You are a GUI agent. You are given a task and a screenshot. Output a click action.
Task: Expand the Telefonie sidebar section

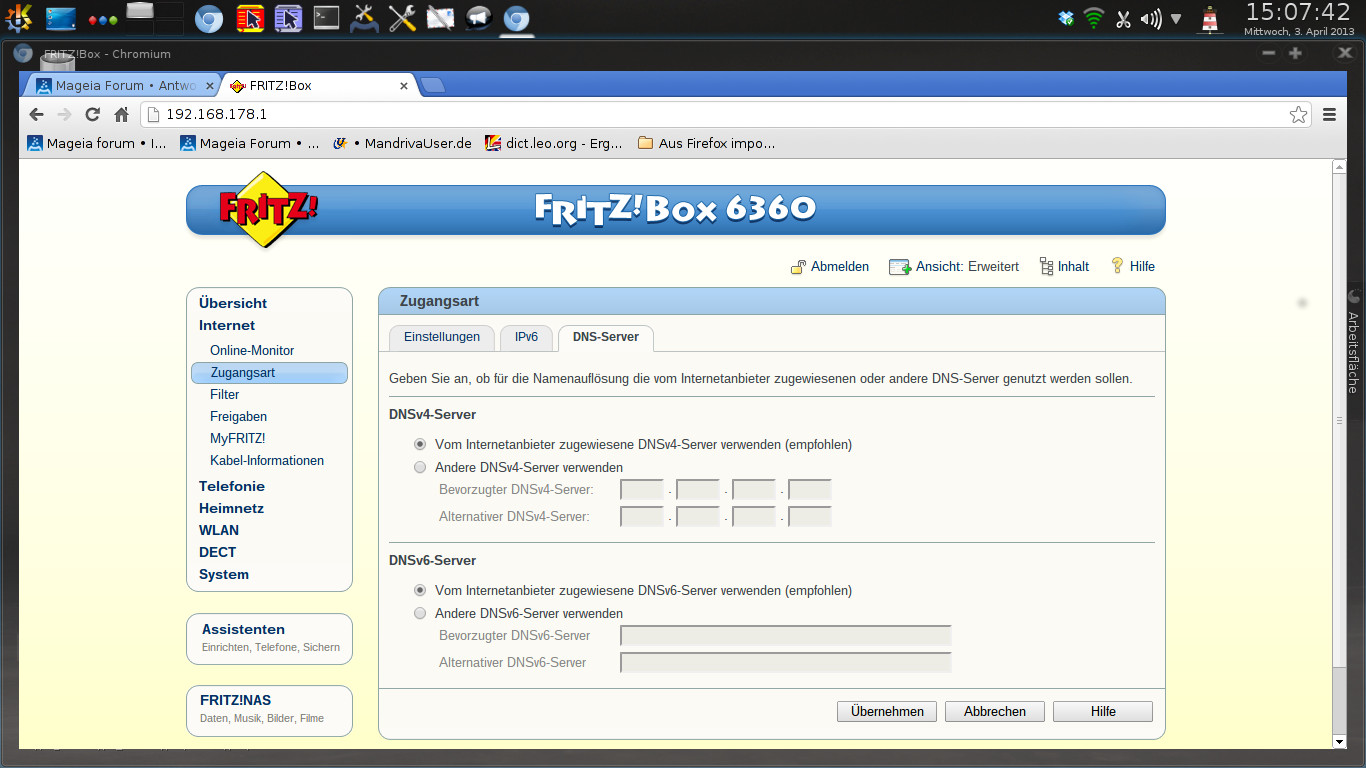232,486
